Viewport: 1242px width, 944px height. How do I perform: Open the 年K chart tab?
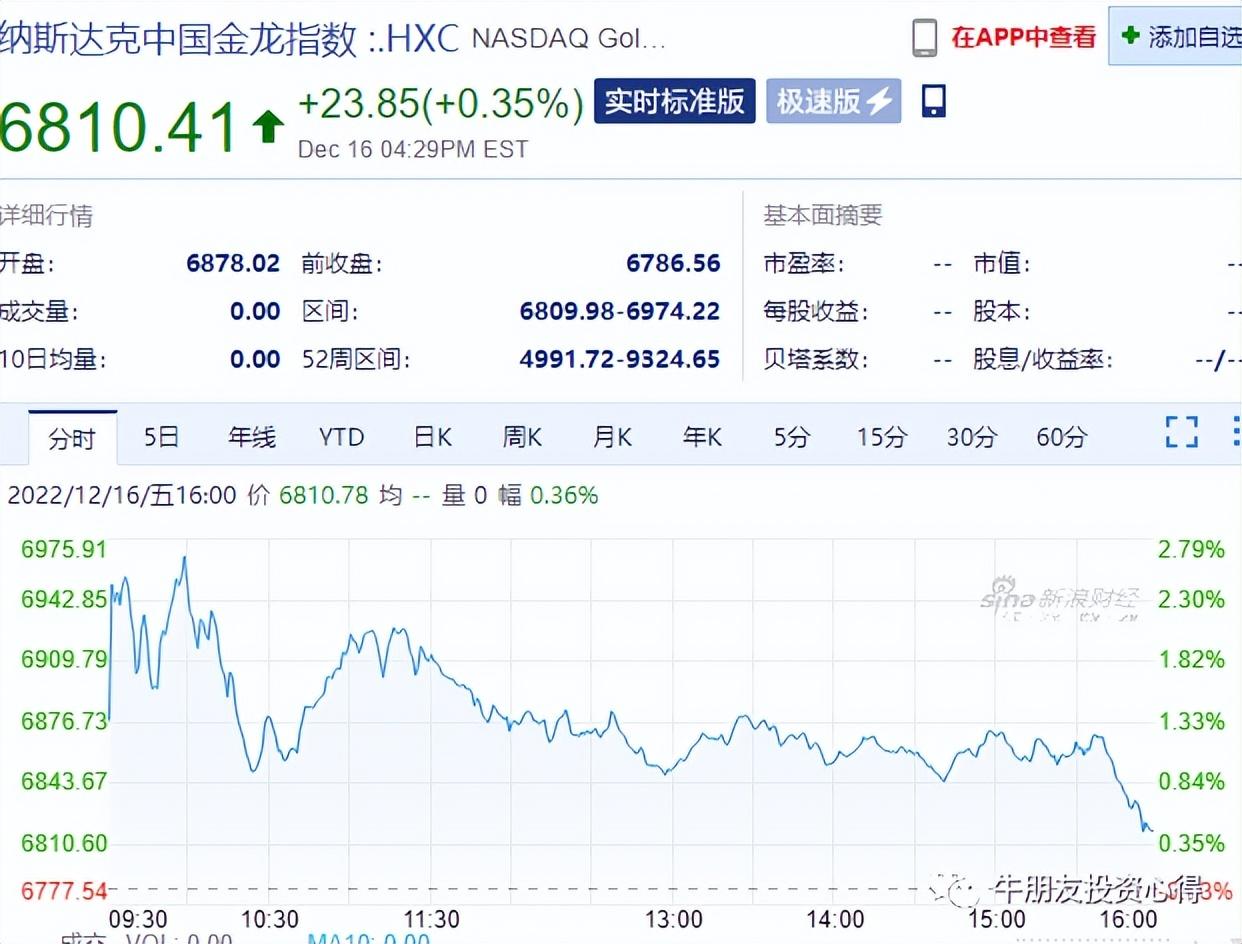(702, 437)
